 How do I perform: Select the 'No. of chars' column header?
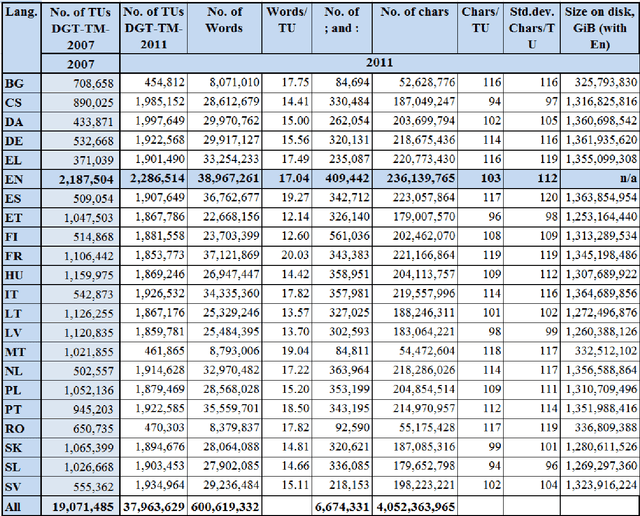[x=414, y=12]
